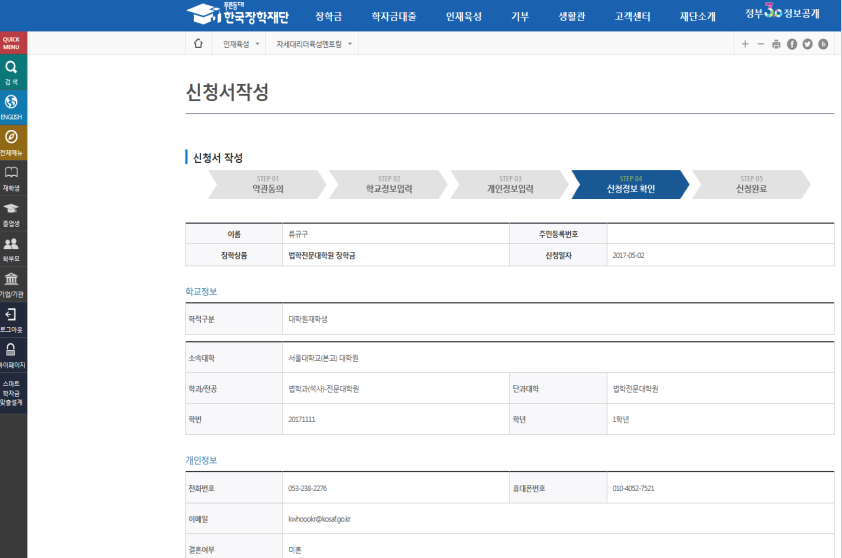The height and width of the screenshot is (558, 842).
Task: Click the 학적구분 label cell
Action: tap(234, 319)
